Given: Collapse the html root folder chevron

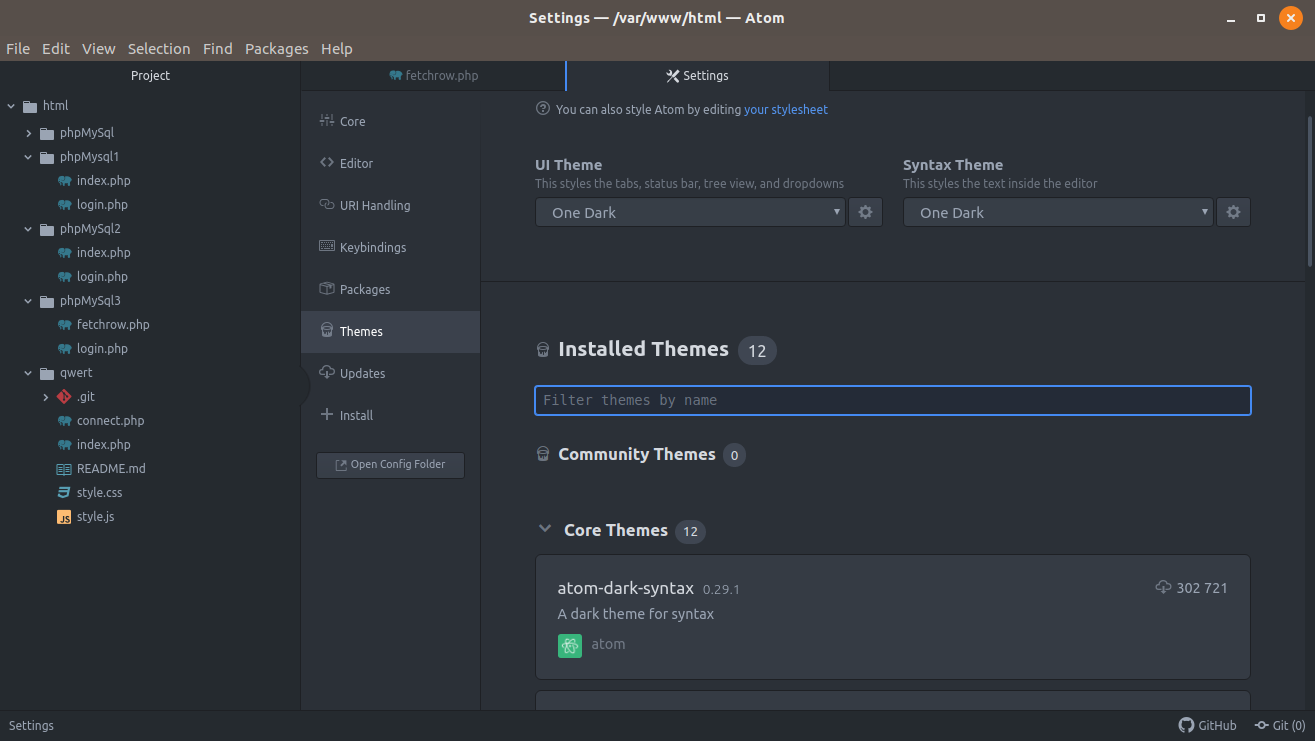Looking at the screenshot, I should pos(11,106).
